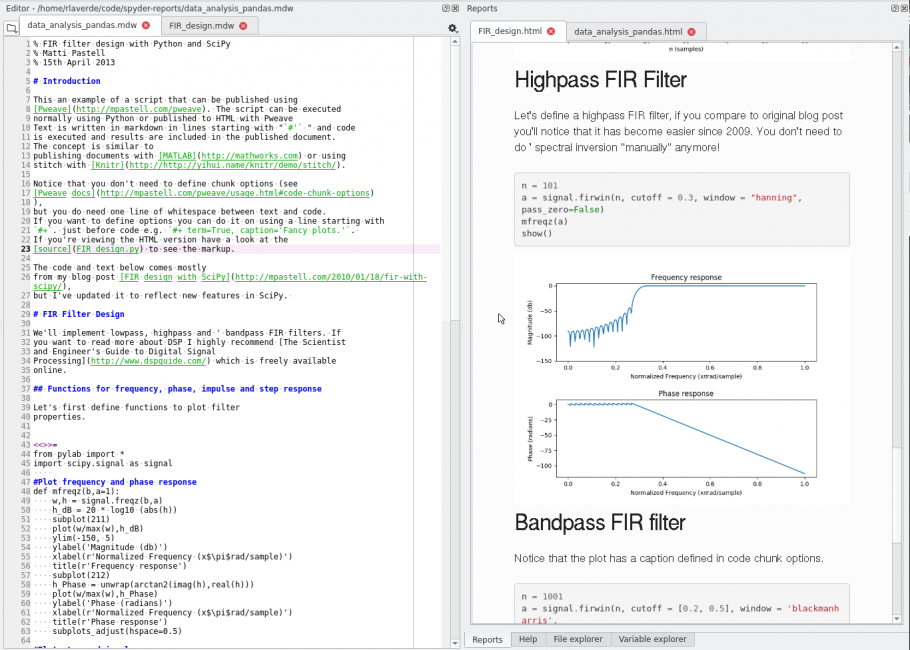This screenshot has width=910, height=650.
Task: Open the data_analysis_pandas.html report tab
Action: tap(630, 32)
